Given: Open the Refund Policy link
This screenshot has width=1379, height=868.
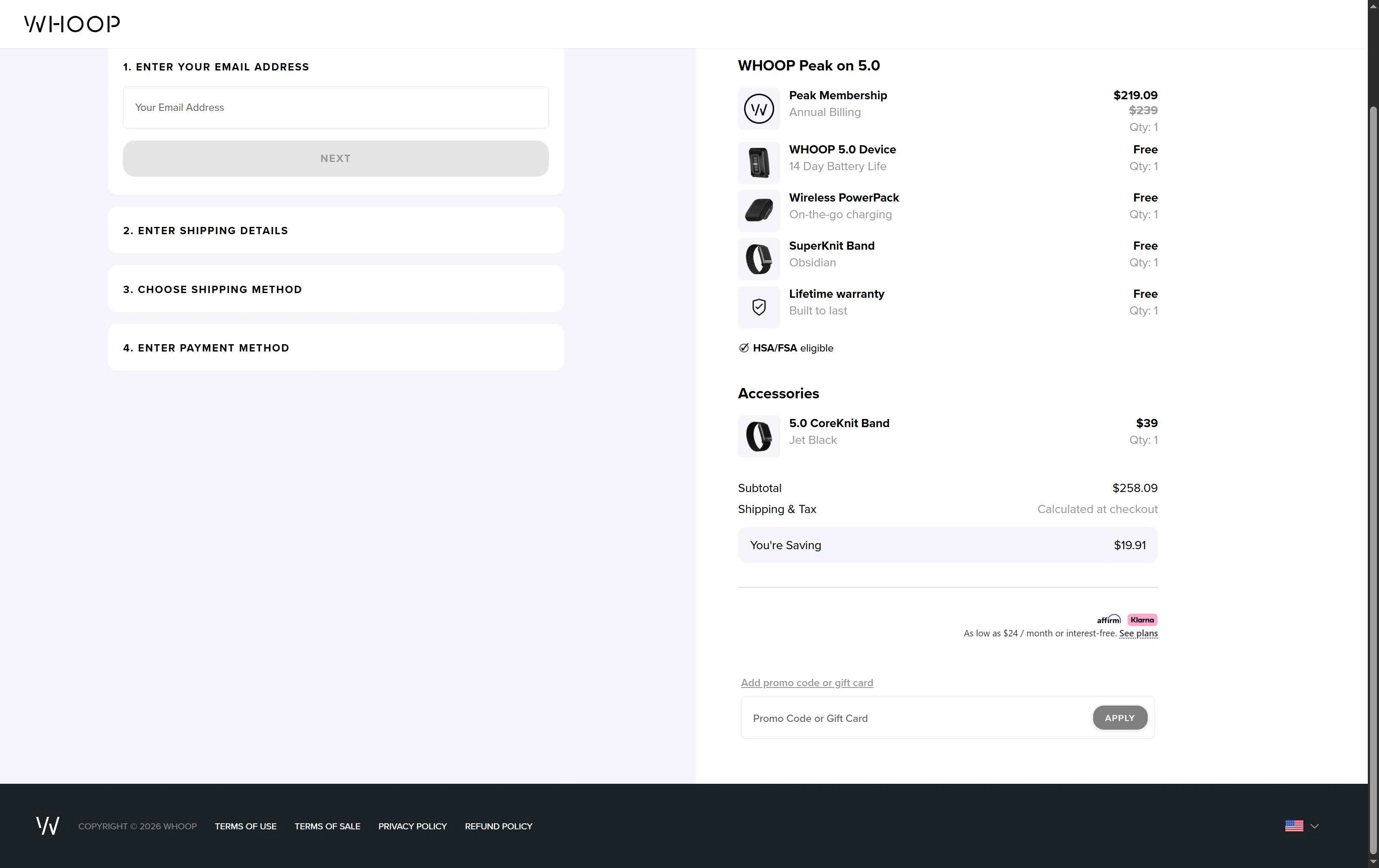Looking at the screenshot, I should pos(499,826).
